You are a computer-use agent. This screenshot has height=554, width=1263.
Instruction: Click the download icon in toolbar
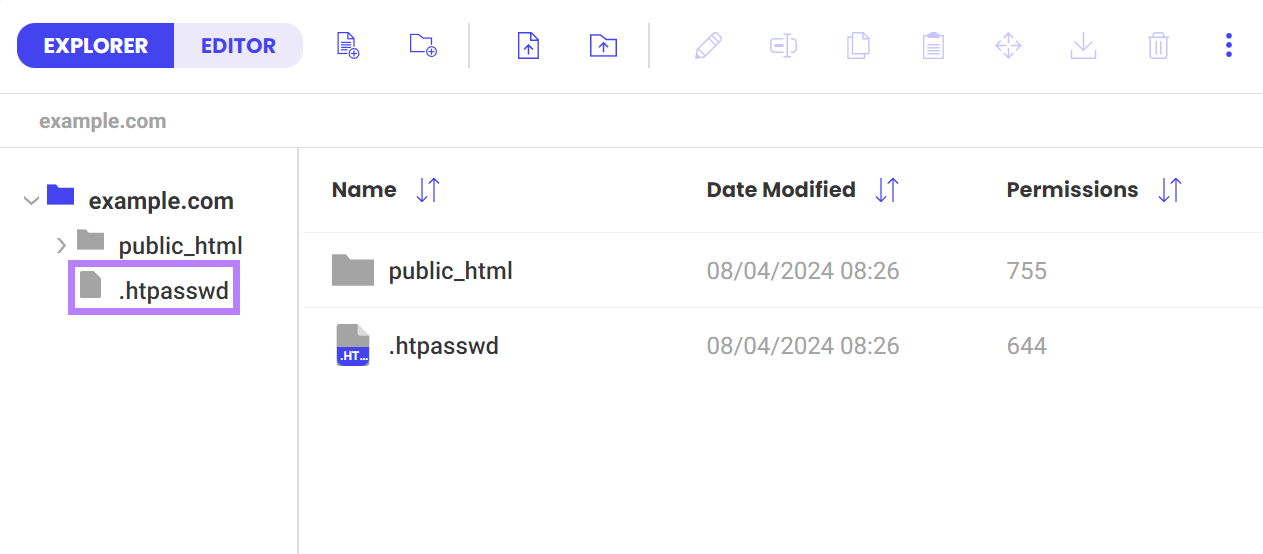click(1083, 45)
